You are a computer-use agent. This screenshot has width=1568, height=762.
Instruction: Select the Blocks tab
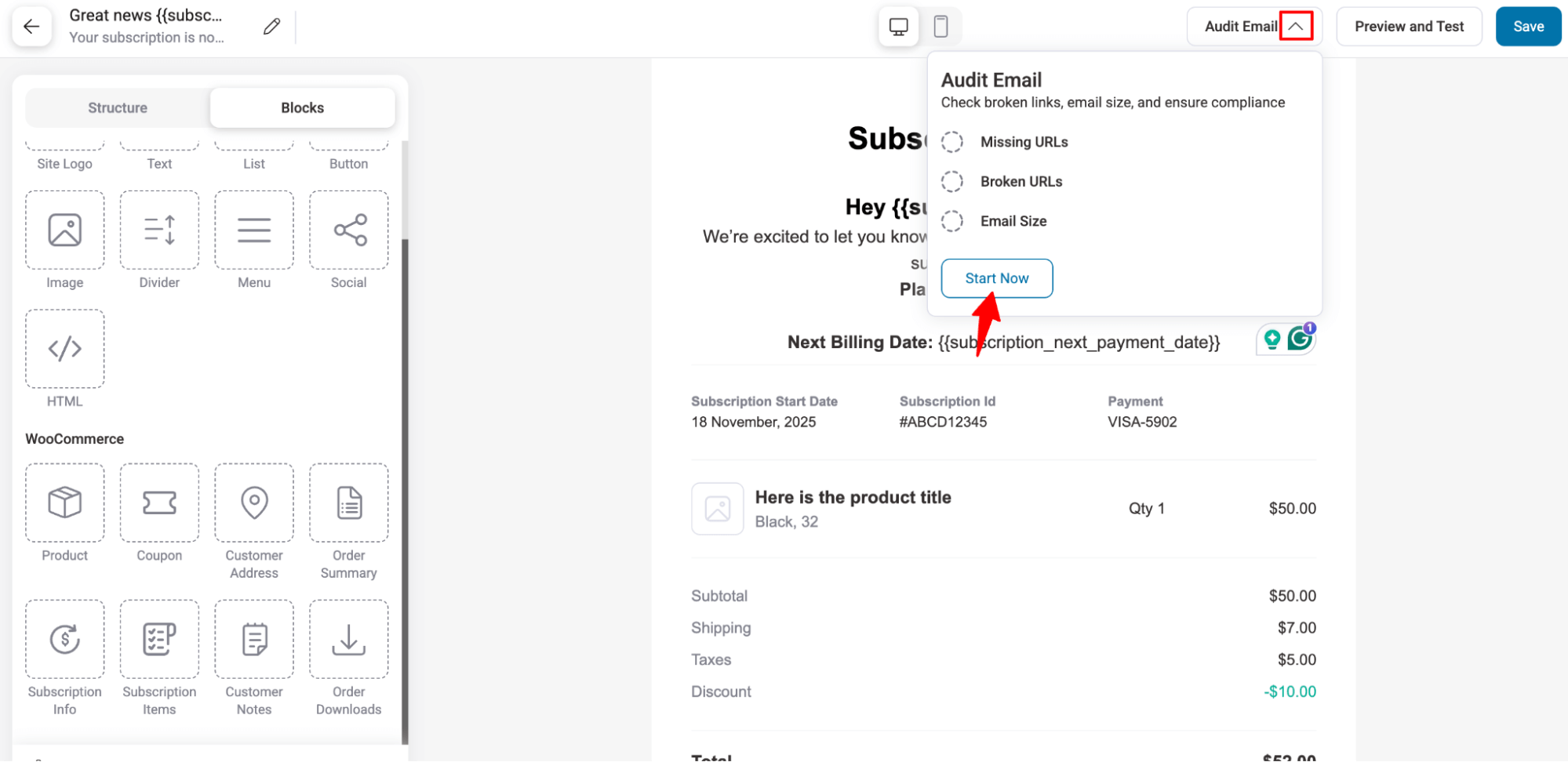coord(302,108)
